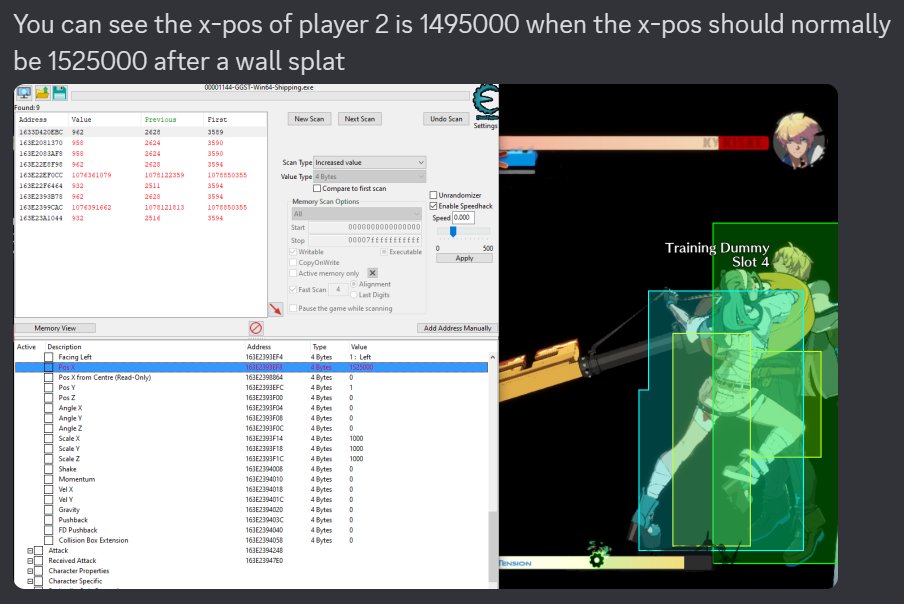904x604 pixels.
Task: Toggle the Active memory only checkbox
Action: [293, 273]
